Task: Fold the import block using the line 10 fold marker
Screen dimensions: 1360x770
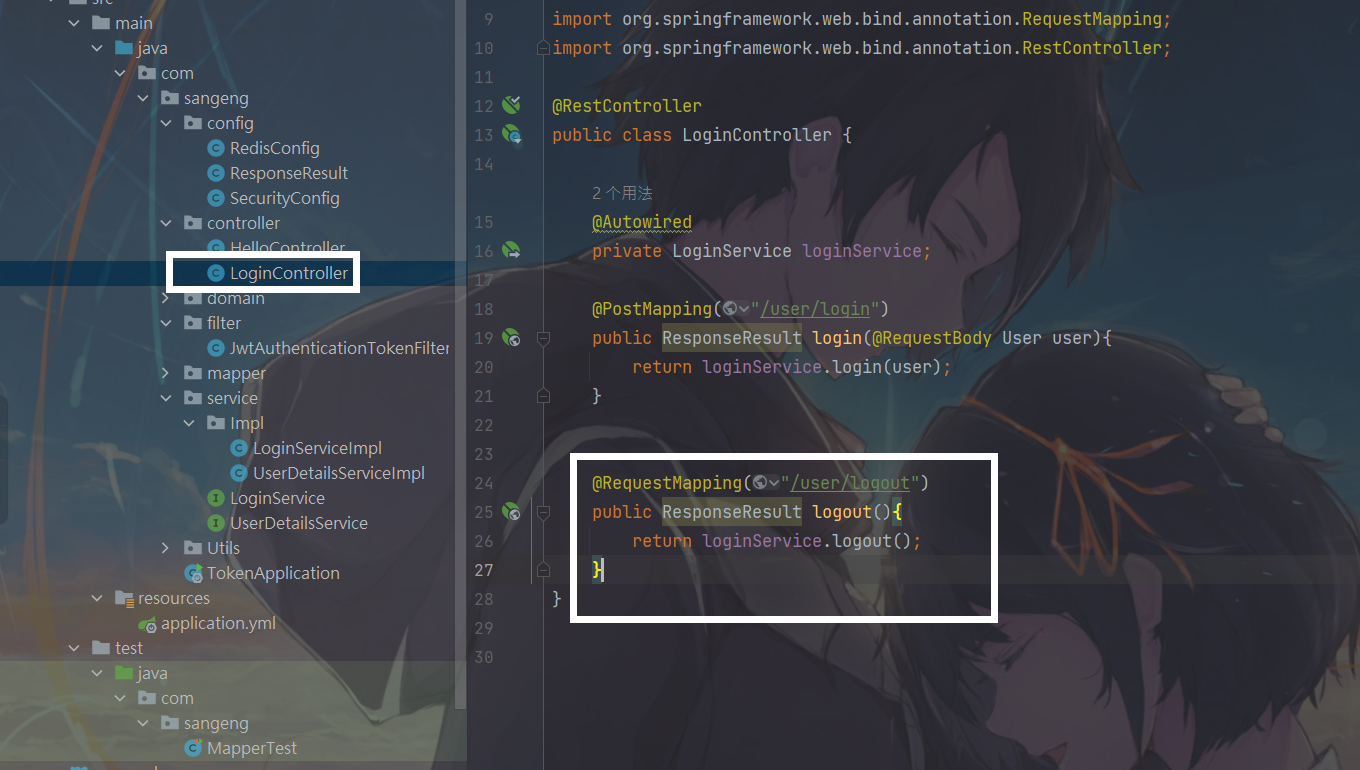Action: click(543, 47)
